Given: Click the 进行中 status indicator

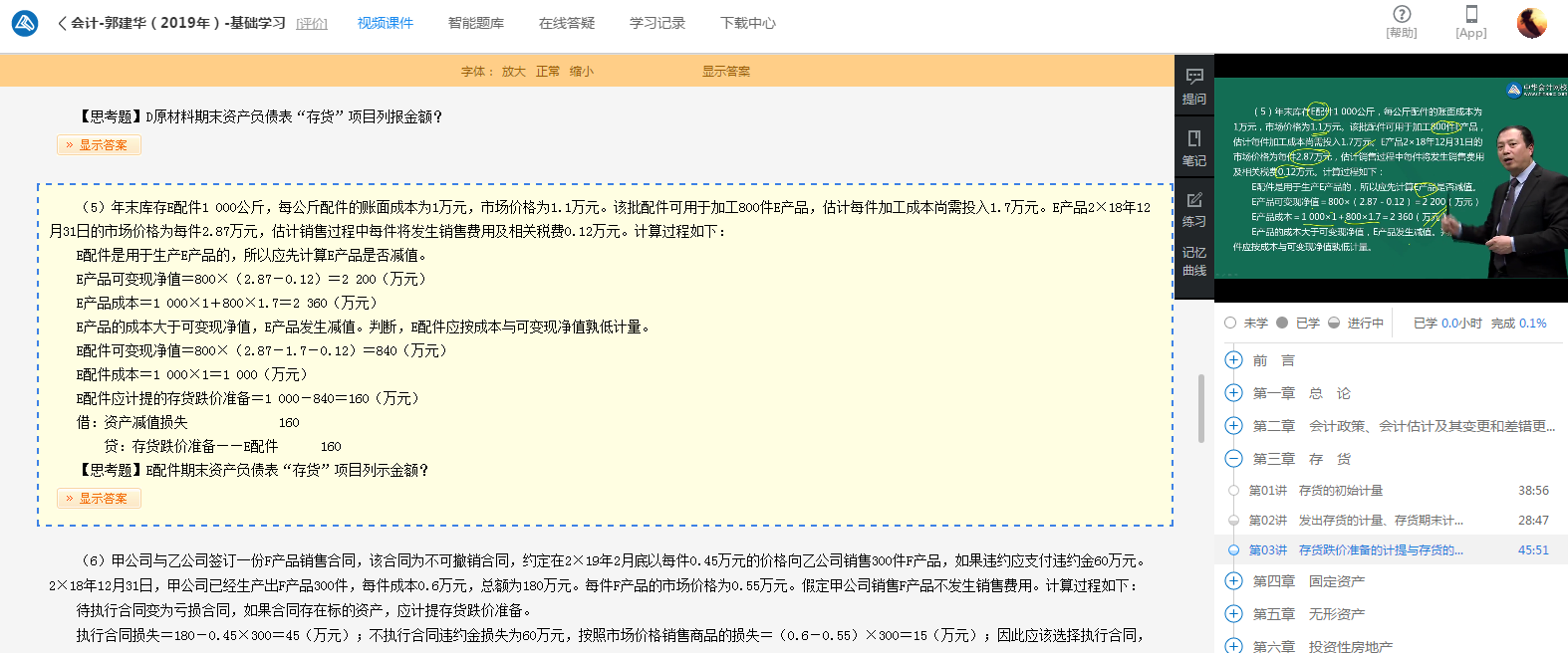Looking at the screenshot, I should pos(1356,324).
